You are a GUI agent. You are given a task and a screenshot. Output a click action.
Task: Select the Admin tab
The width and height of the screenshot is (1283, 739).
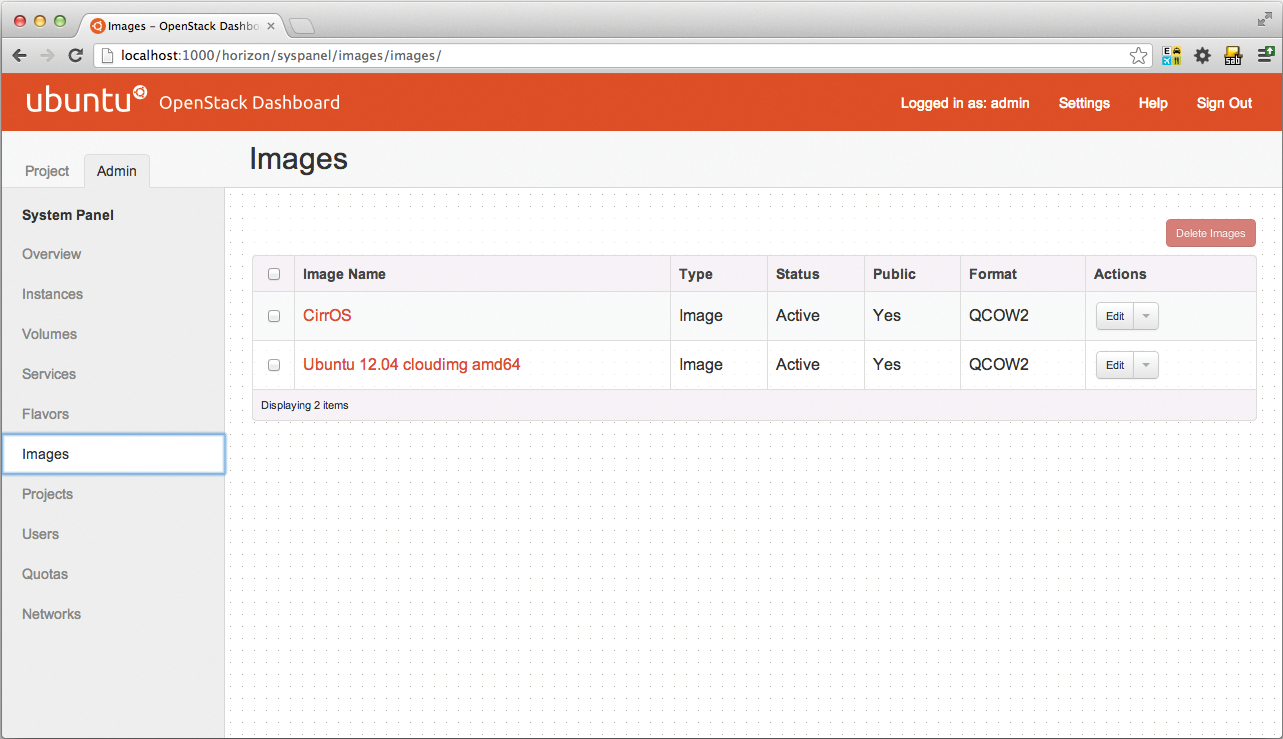tap(116, 171)
